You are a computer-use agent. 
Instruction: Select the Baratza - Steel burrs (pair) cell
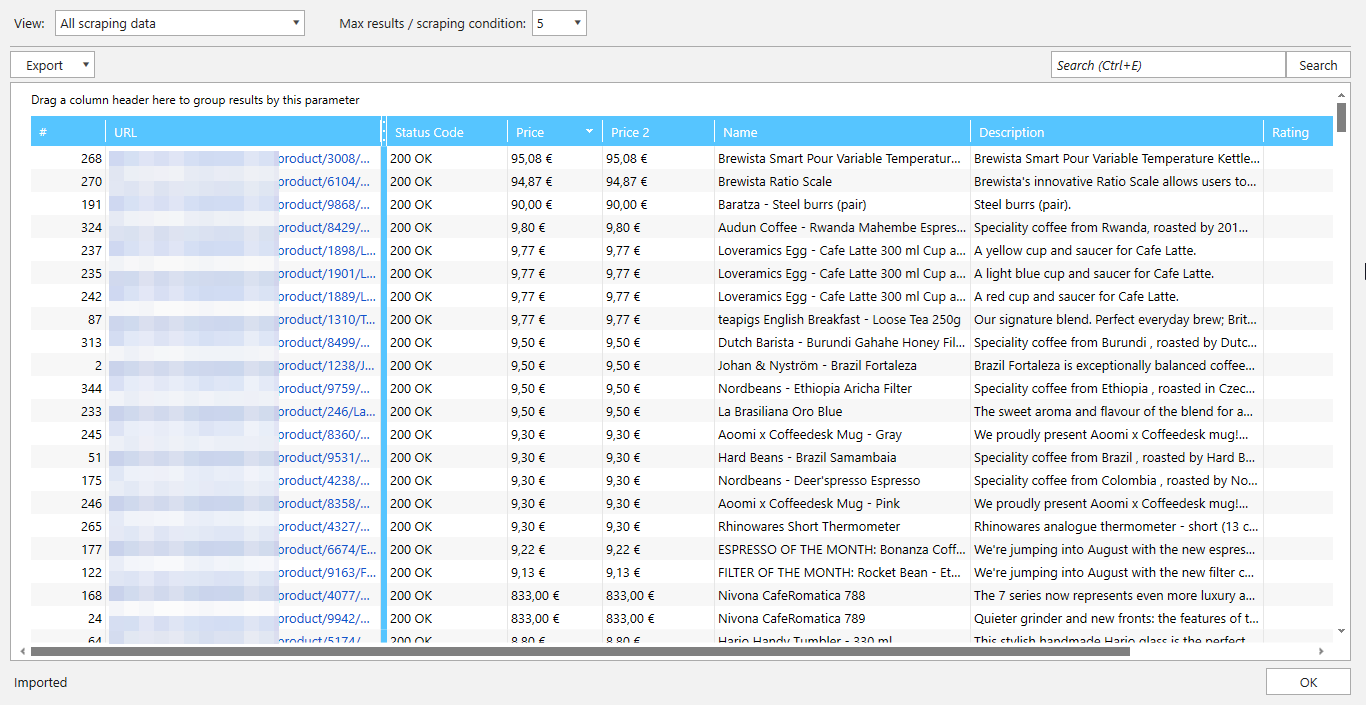[x=842, y=204]
